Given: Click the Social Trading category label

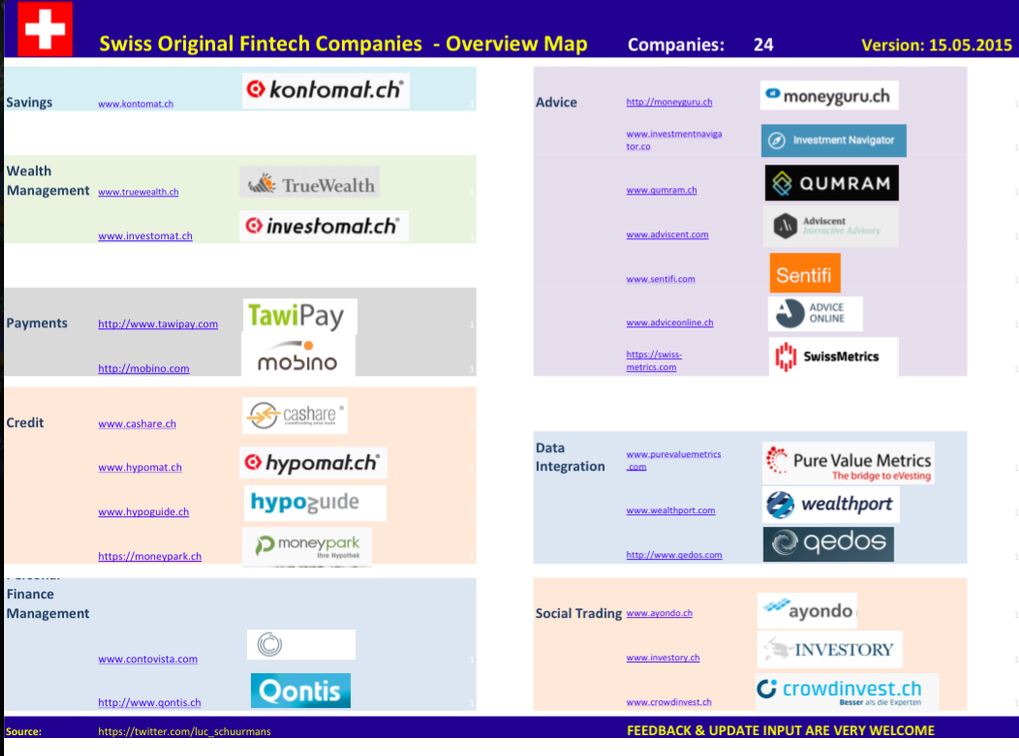Looking at the screenshot, I should click(x=578, y=613).
